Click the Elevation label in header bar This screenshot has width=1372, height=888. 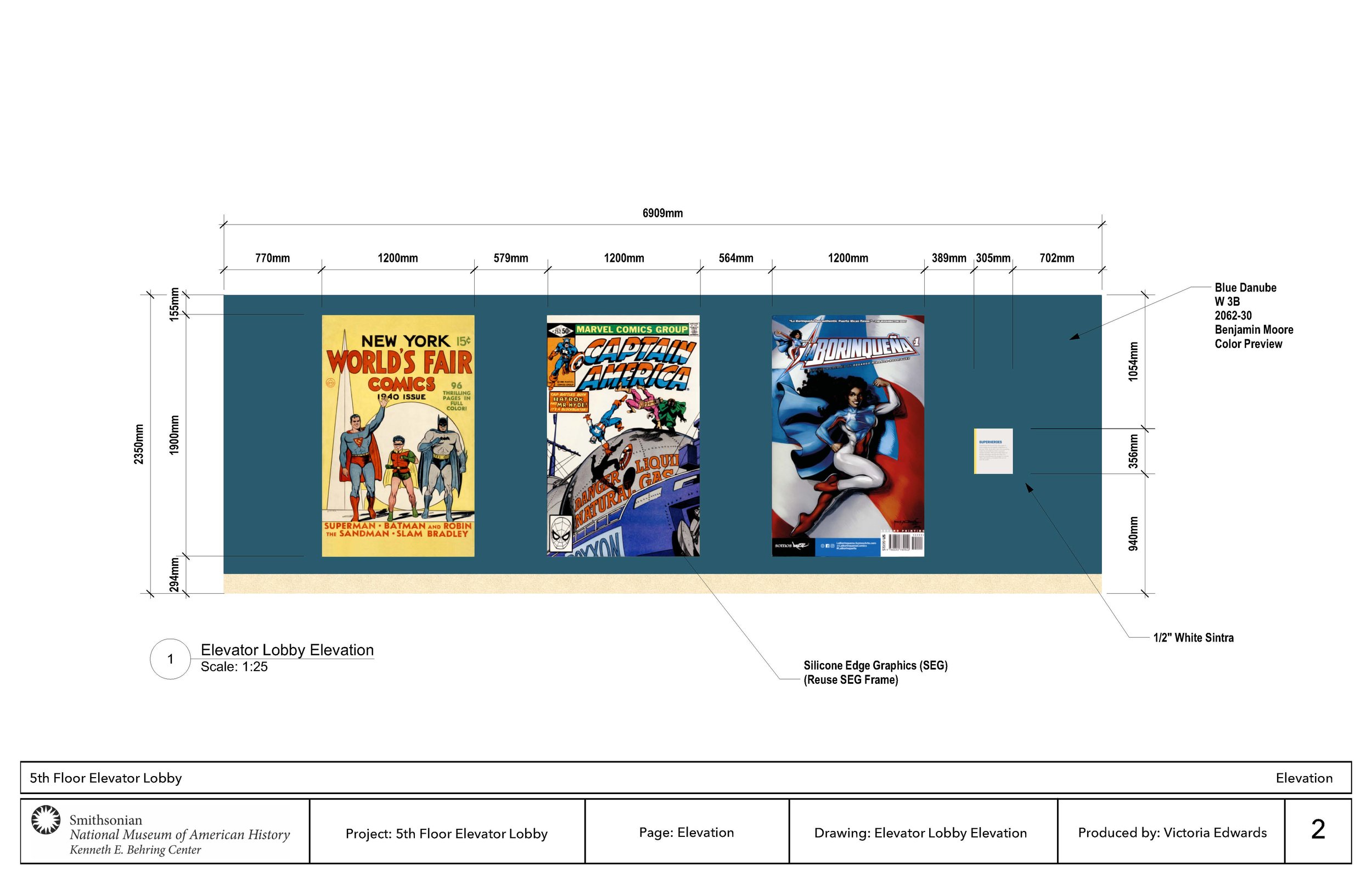(x=1304, y=778)
